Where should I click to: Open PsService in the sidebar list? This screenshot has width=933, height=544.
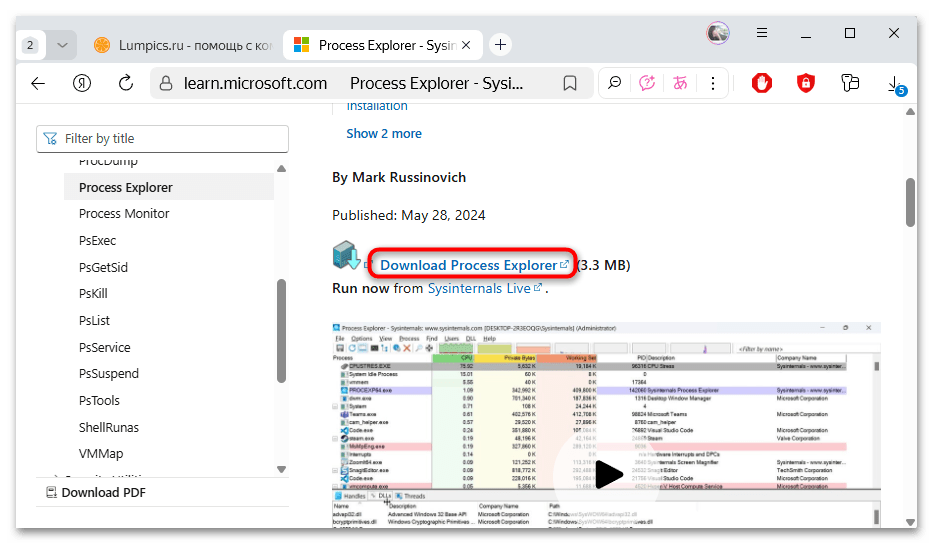pos(105,348)
